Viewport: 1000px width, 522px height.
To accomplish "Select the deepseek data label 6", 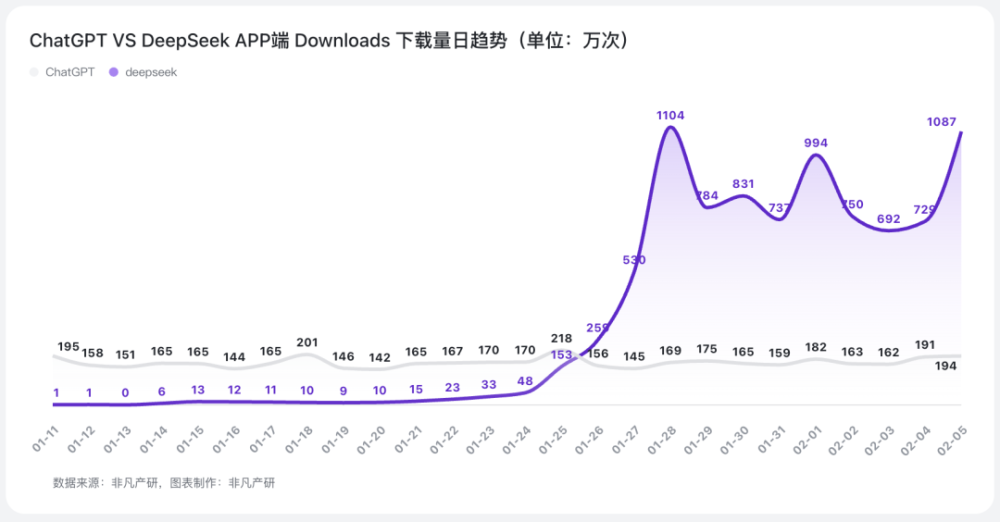I will (x=161, y=392).
